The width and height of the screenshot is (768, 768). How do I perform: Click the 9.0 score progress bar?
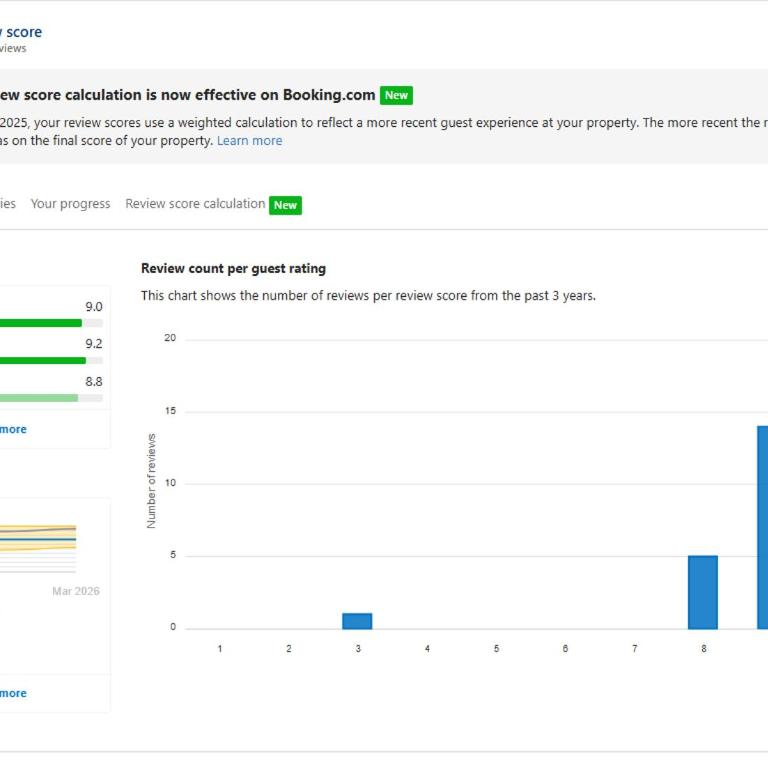click(51, 323)
